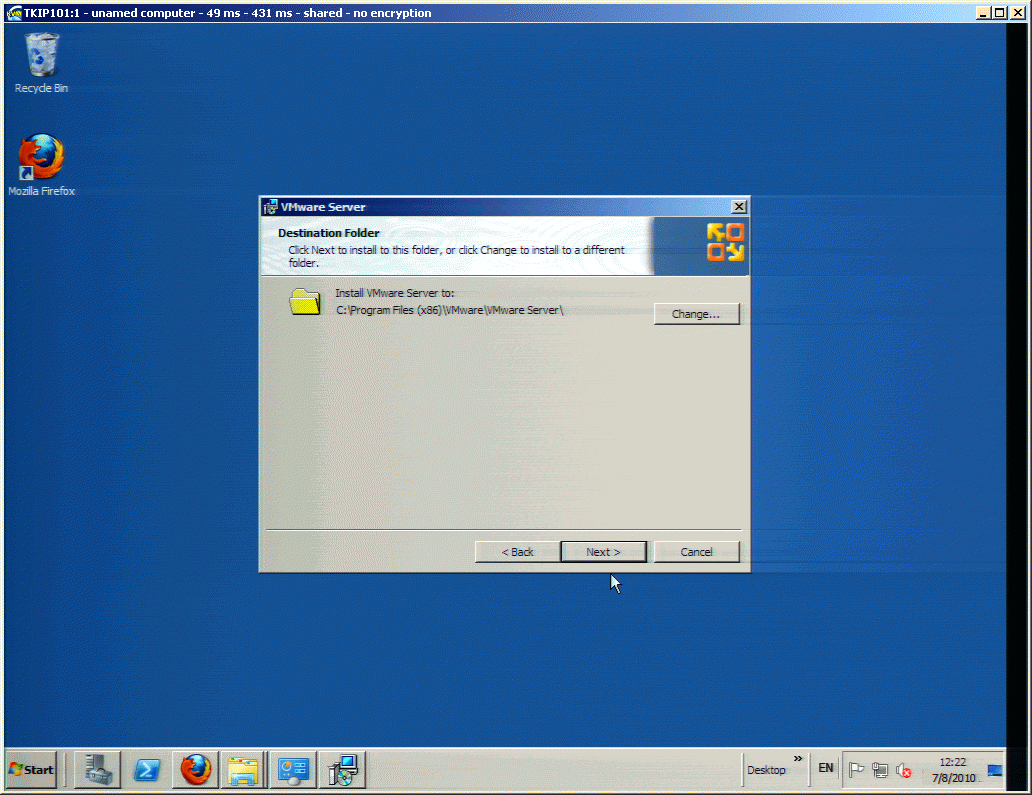
Task: Click the Destination Folder heading text
Action: coord(328,233)
